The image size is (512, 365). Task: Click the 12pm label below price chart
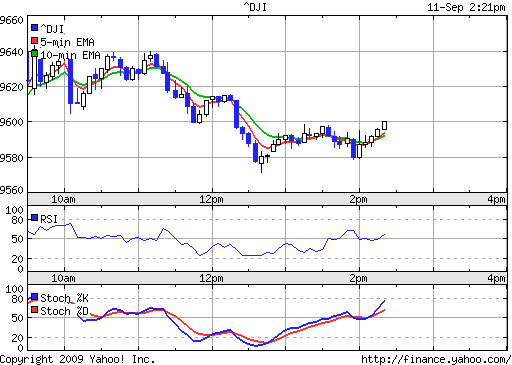pyautogui.click(x=211, y=199)
